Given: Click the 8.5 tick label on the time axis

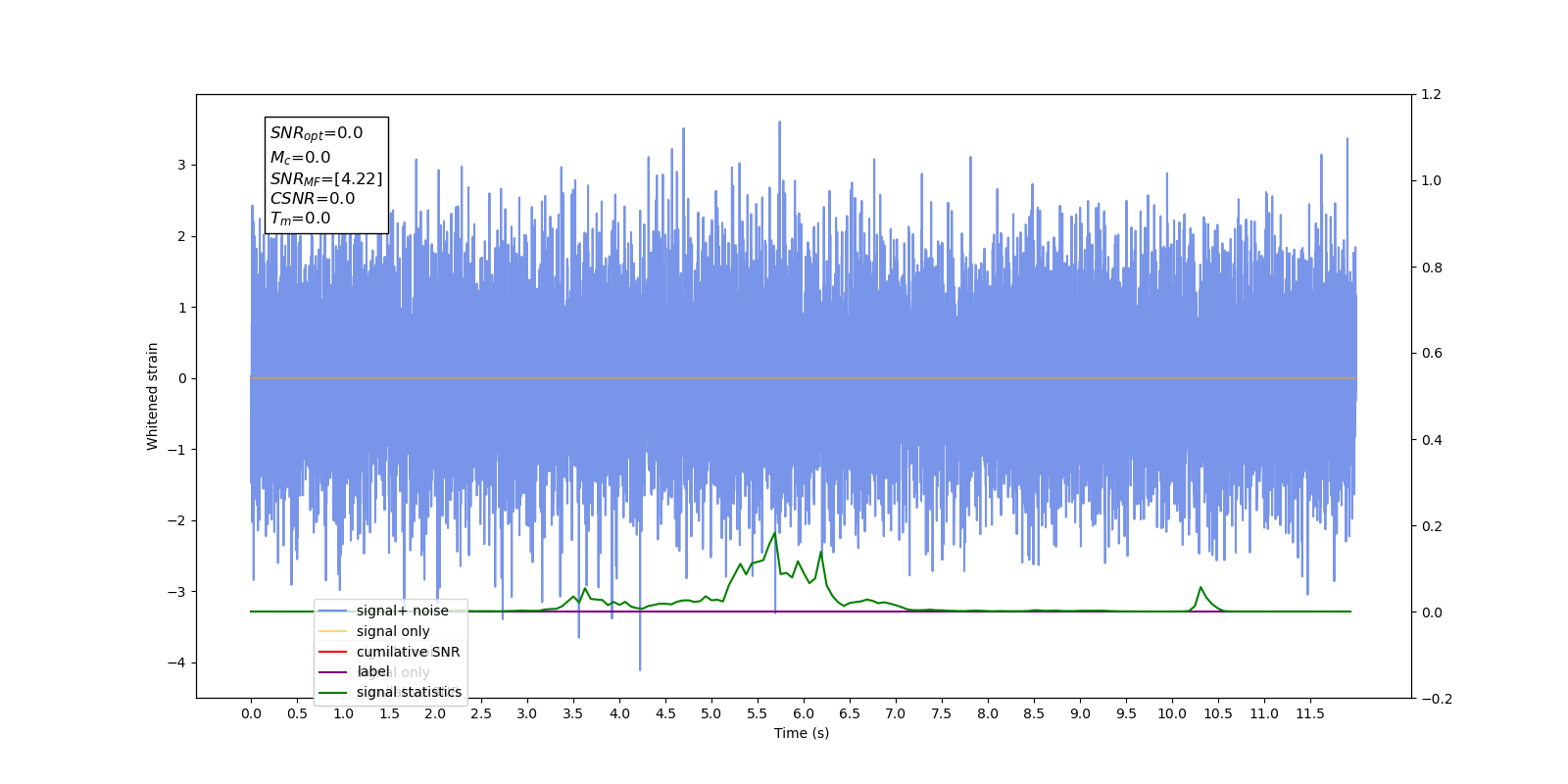Looking at the screenshot, I should click(x=1034, y=713).
